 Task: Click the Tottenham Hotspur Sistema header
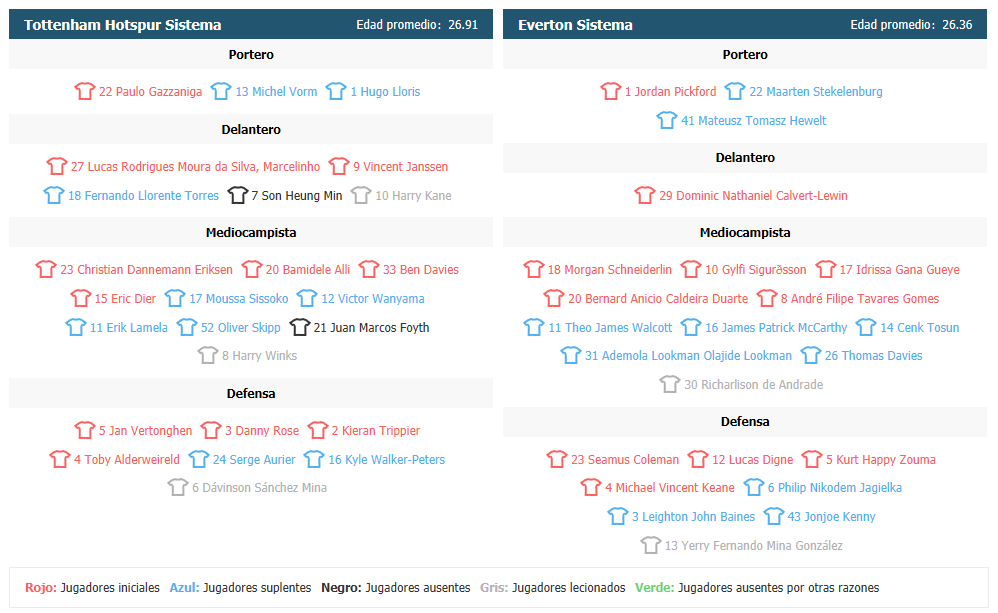[x=123, y=25]
